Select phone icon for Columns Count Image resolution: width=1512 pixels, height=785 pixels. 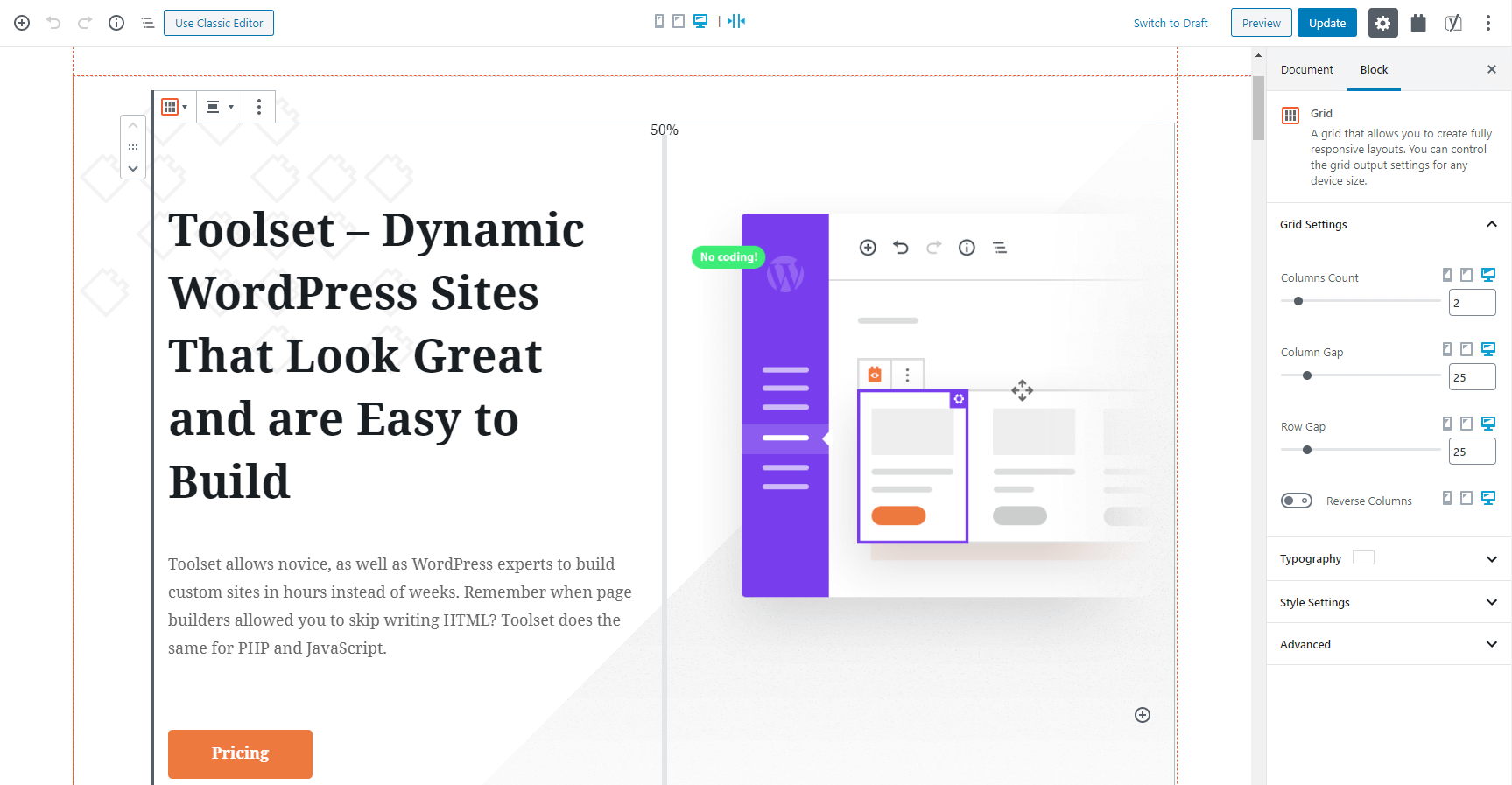tap(1447, 275)
